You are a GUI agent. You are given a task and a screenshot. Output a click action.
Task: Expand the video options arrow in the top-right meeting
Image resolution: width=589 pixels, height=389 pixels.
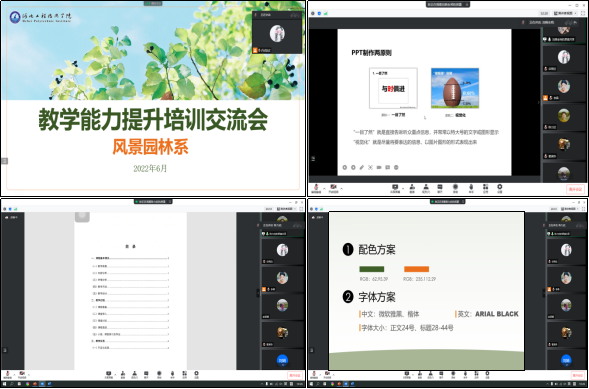point(341,188)
